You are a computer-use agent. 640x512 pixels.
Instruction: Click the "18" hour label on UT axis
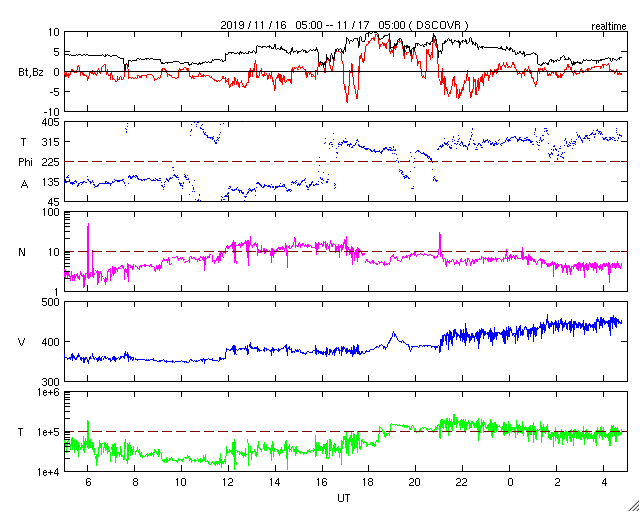click(x=369, y=482)
